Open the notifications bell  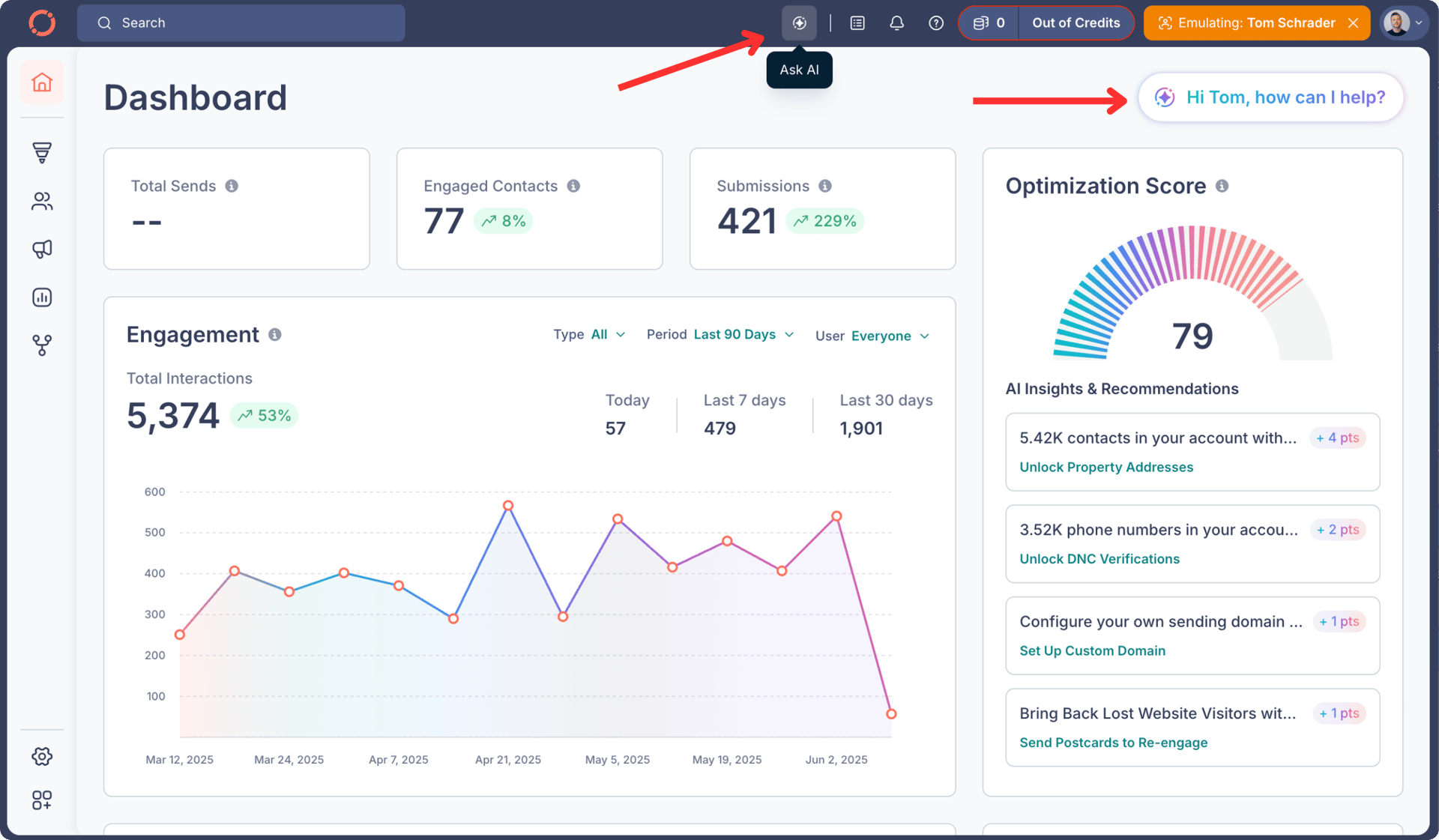[896, 22]
